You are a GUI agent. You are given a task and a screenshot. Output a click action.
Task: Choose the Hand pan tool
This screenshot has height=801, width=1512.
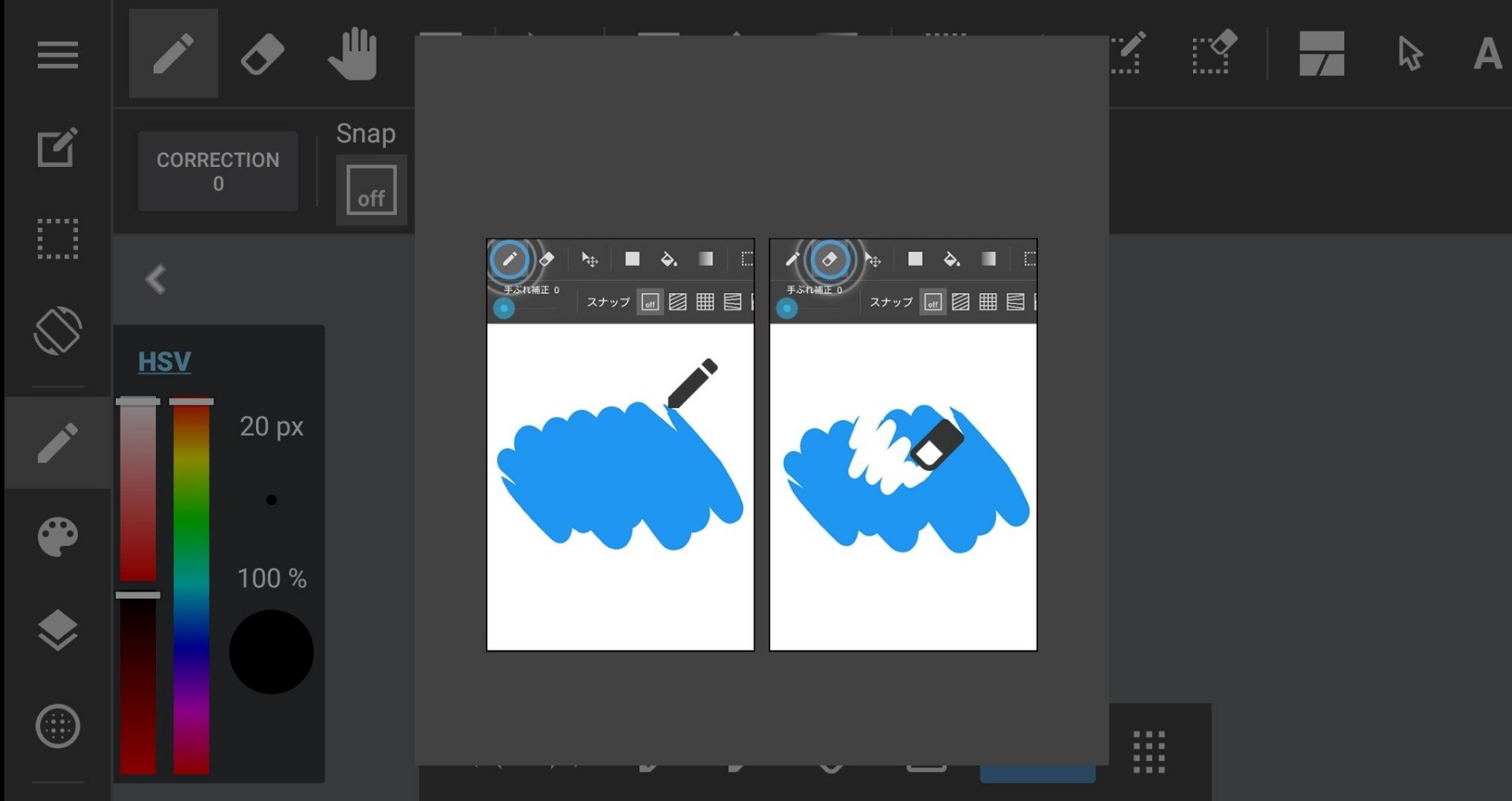[x=353, y=54]
